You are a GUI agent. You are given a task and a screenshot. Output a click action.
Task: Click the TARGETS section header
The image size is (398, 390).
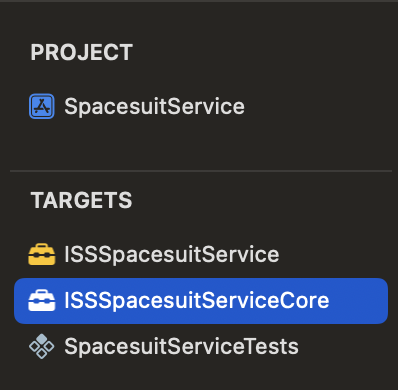coord(82,200)
